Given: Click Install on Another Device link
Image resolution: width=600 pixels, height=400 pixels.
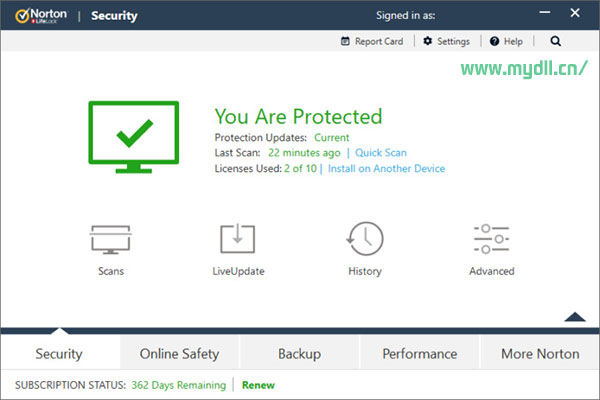Looking at the screenshot, I should pos(386,168).
